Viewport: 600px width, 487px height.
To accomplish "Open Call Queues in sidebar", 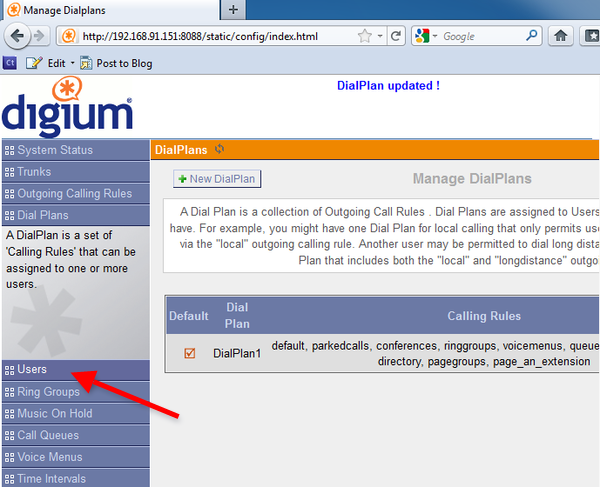I will point(76,435).
